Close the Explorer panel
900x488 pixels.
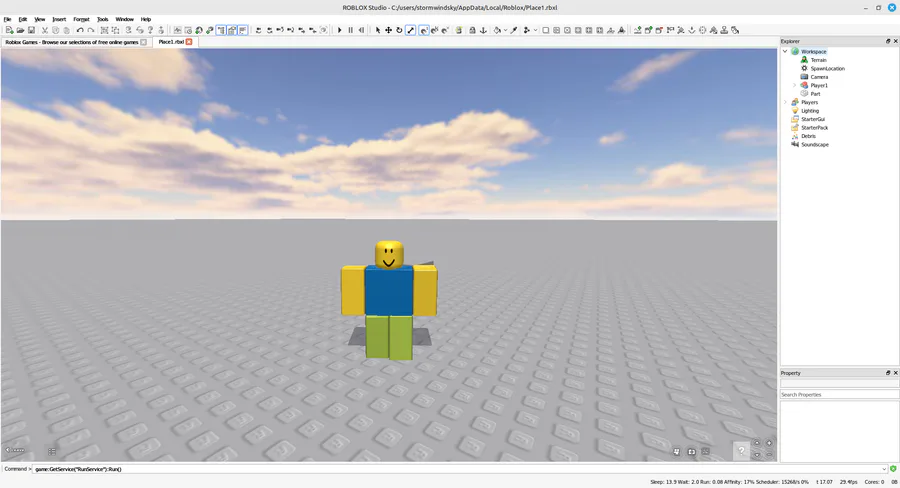point(895,41)
